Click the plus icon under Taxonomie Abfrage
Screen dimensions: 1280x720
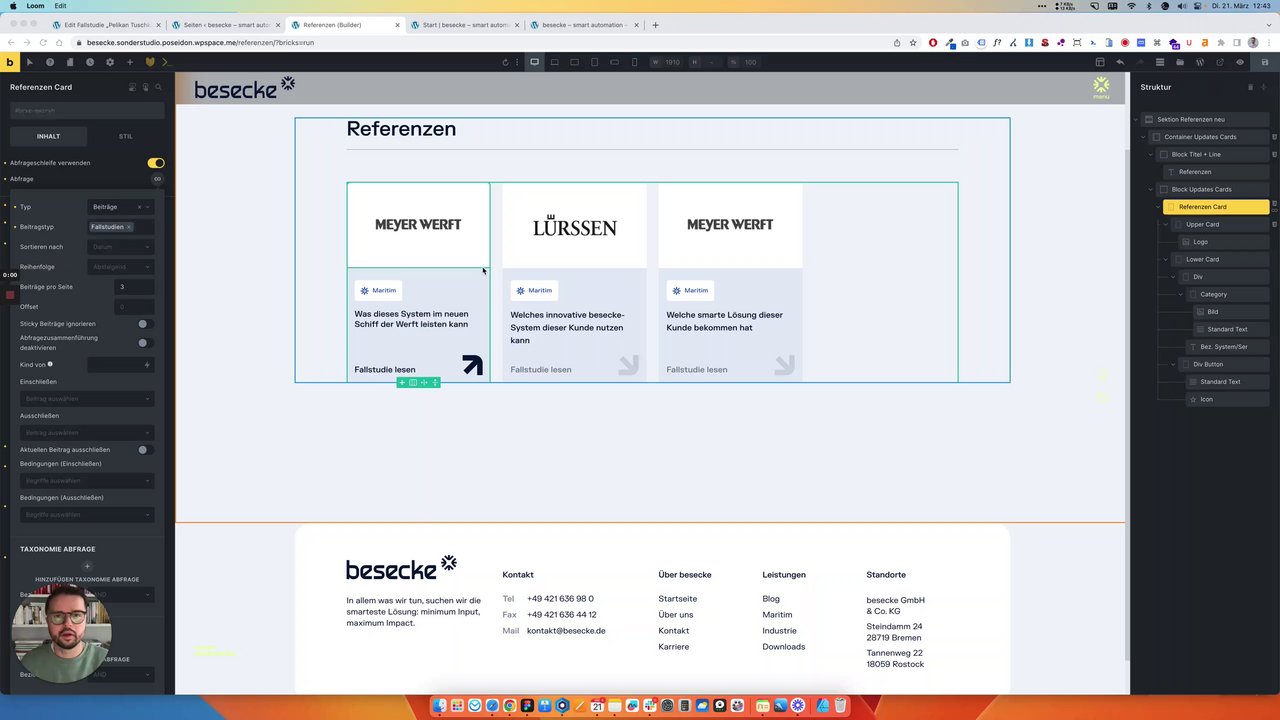pyautogui.click(x=87, y=566)
